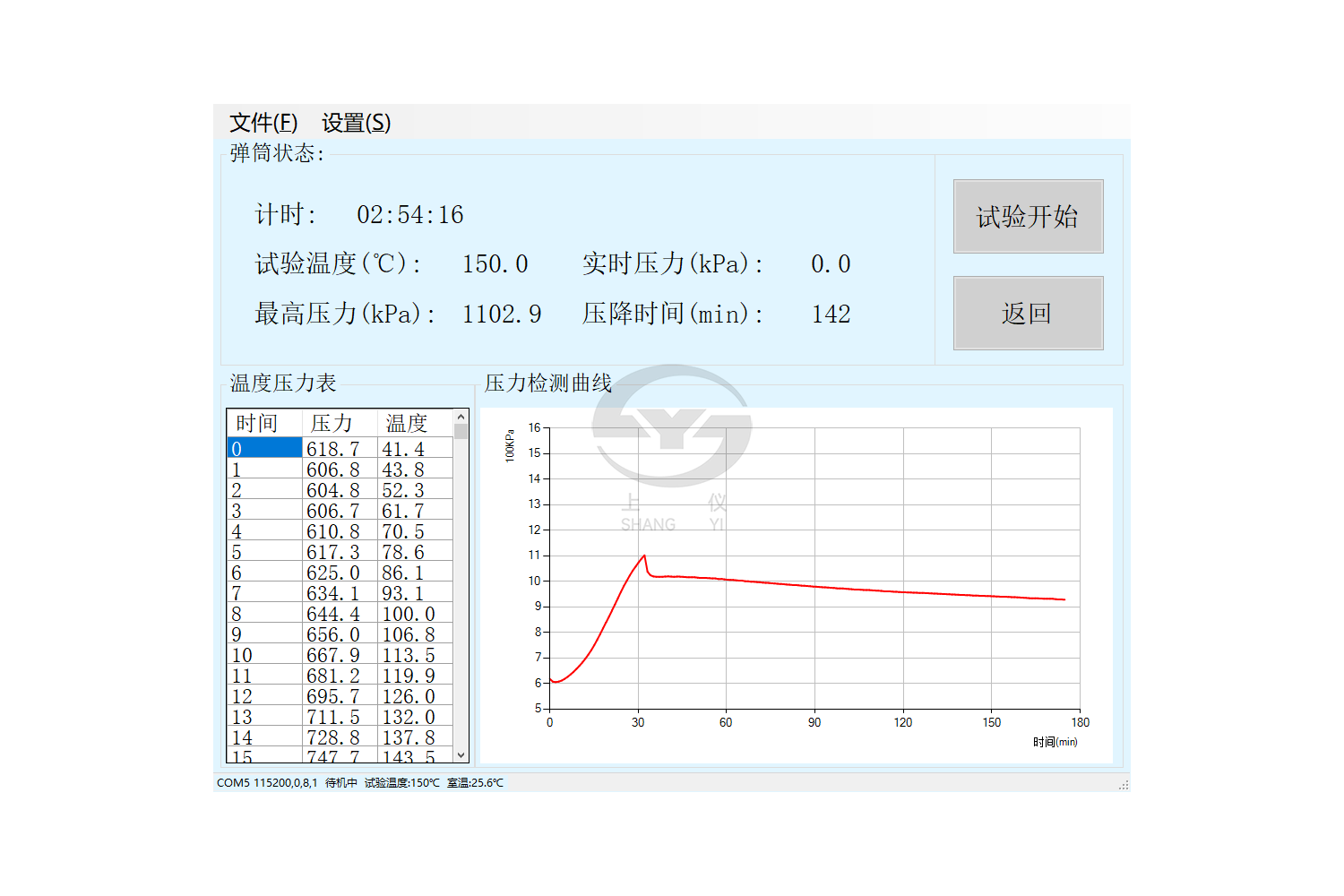Click the pressure curve peak on chart
This screenshot has height=896, width=1344.
[x=643, y=556]
